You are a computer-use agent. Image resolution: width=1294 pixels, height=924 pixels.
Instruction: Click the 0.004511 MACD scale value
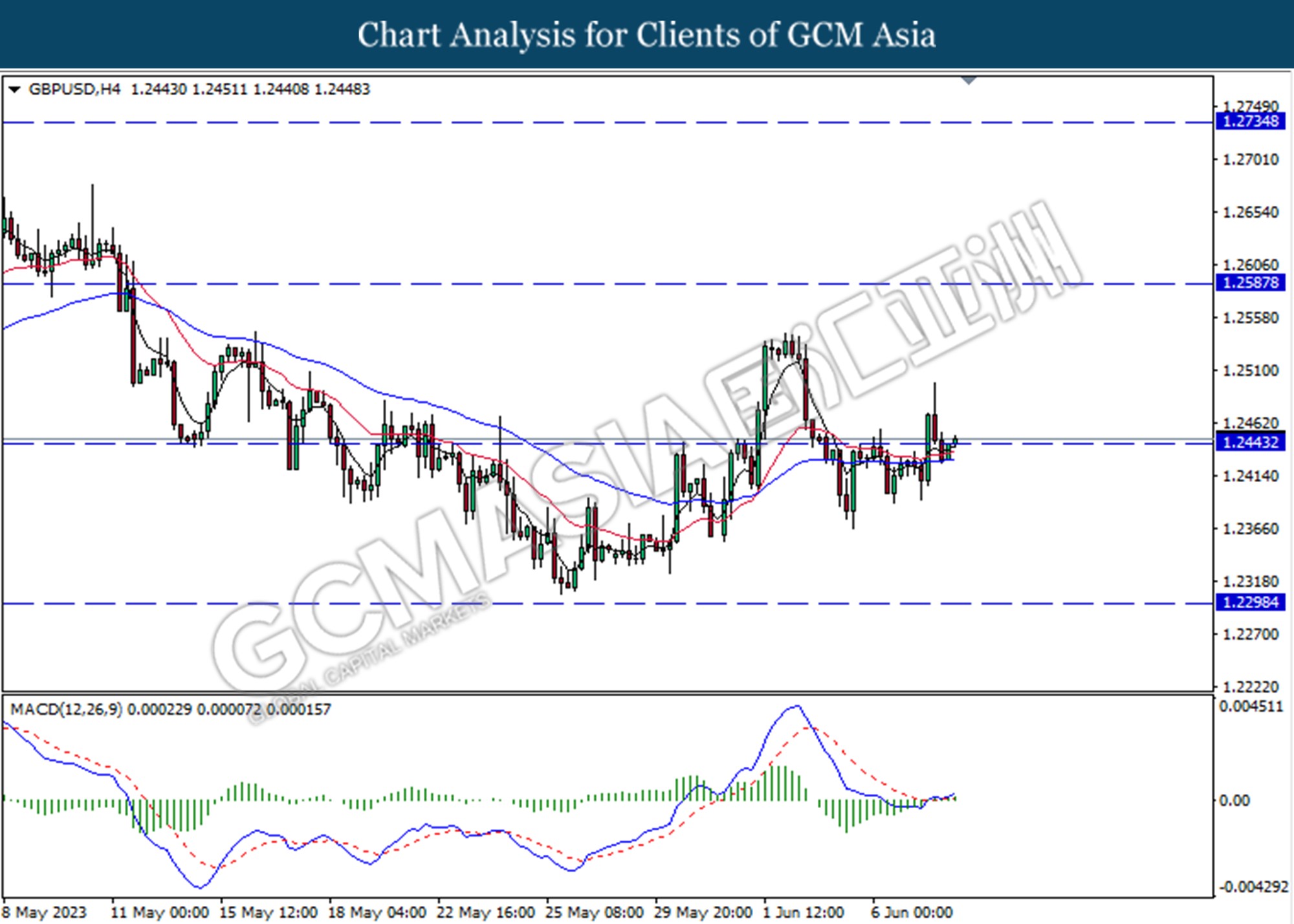1251,707
